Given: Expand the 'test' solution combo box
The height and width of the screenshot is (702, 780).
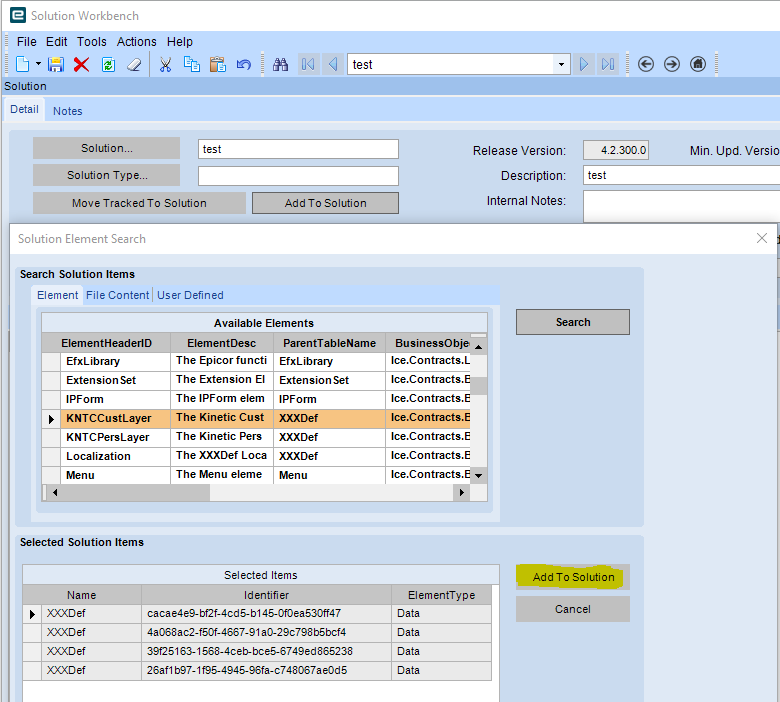Looking at the screenshot, I should point(561,64).
